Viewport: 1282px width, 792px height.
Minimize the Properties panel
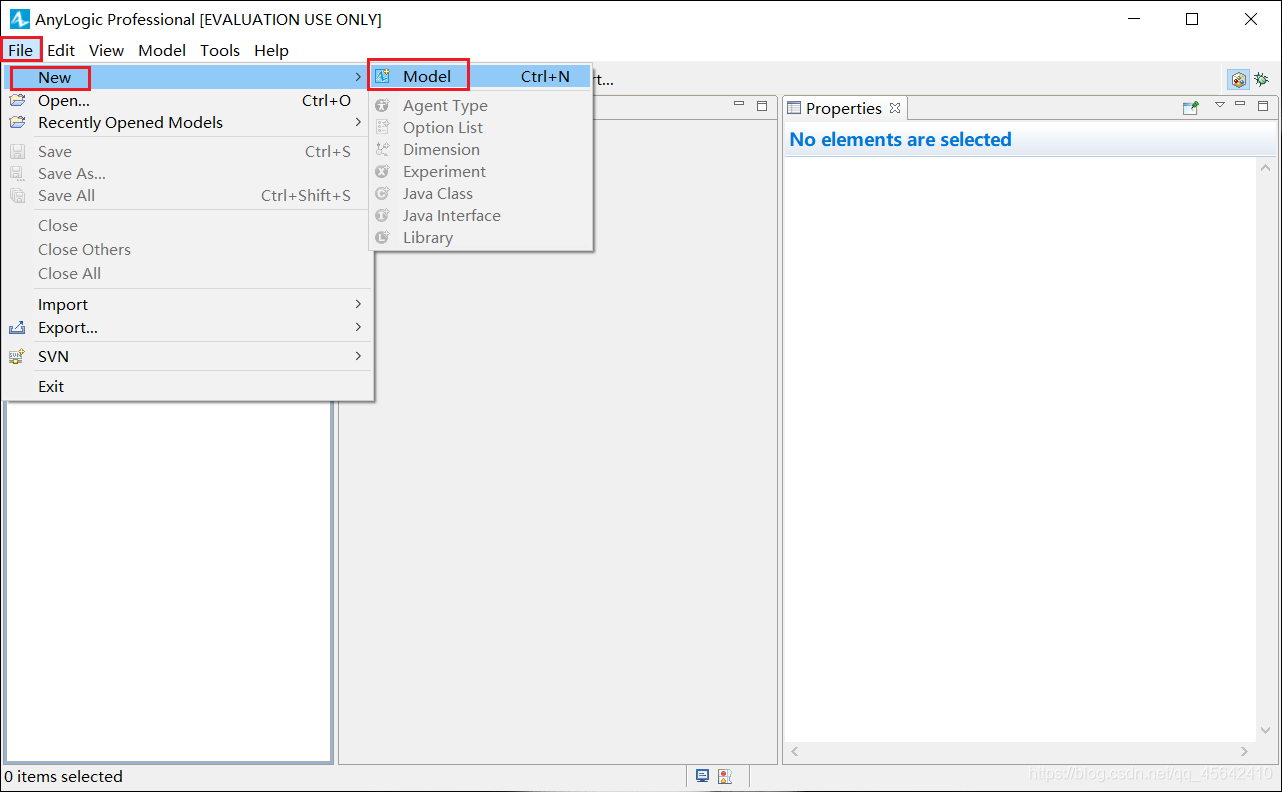tap(1240, 104)
